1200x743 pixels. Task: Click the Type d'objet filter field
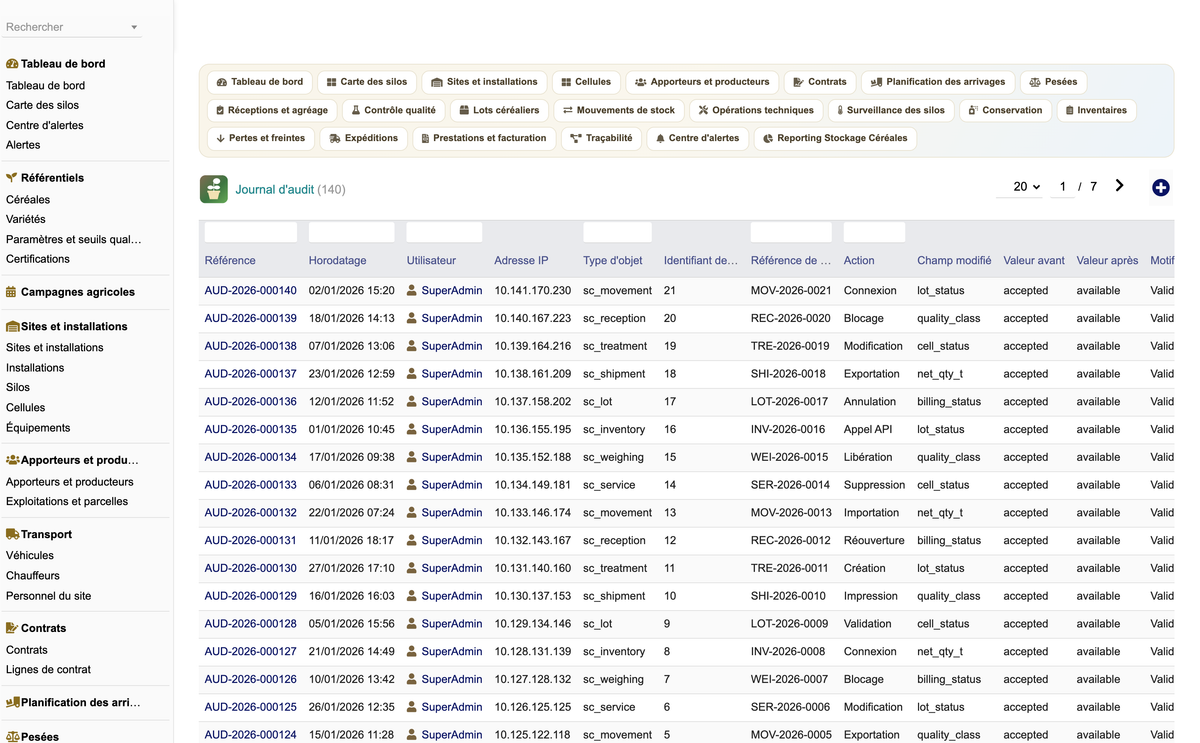coord(617,232)
